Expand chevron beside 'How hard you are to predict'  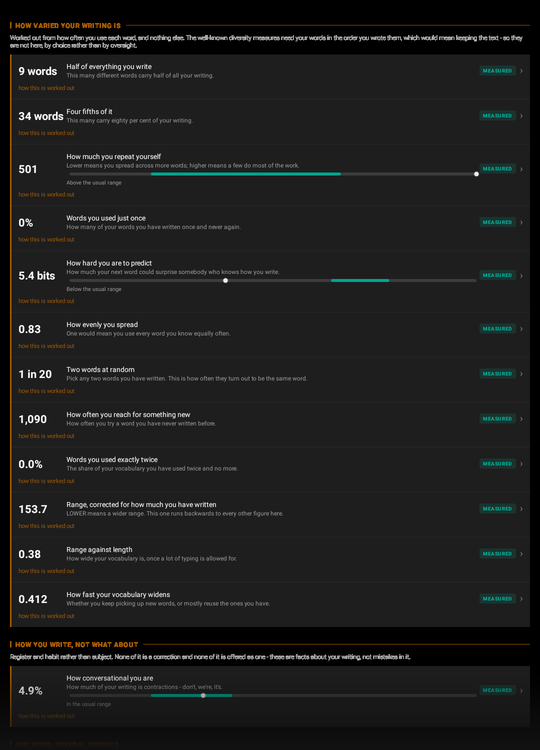point(521,276)
